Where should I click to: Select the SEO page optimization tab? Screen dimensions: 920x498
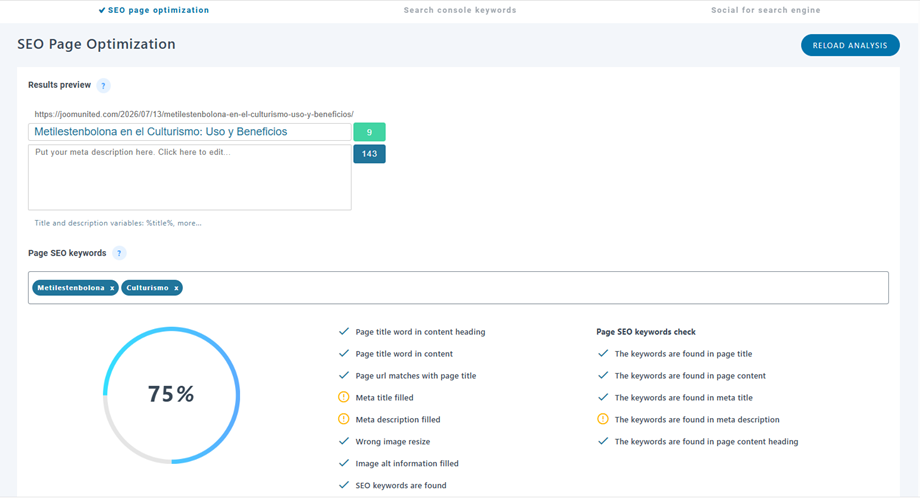[x=154, y=10]
